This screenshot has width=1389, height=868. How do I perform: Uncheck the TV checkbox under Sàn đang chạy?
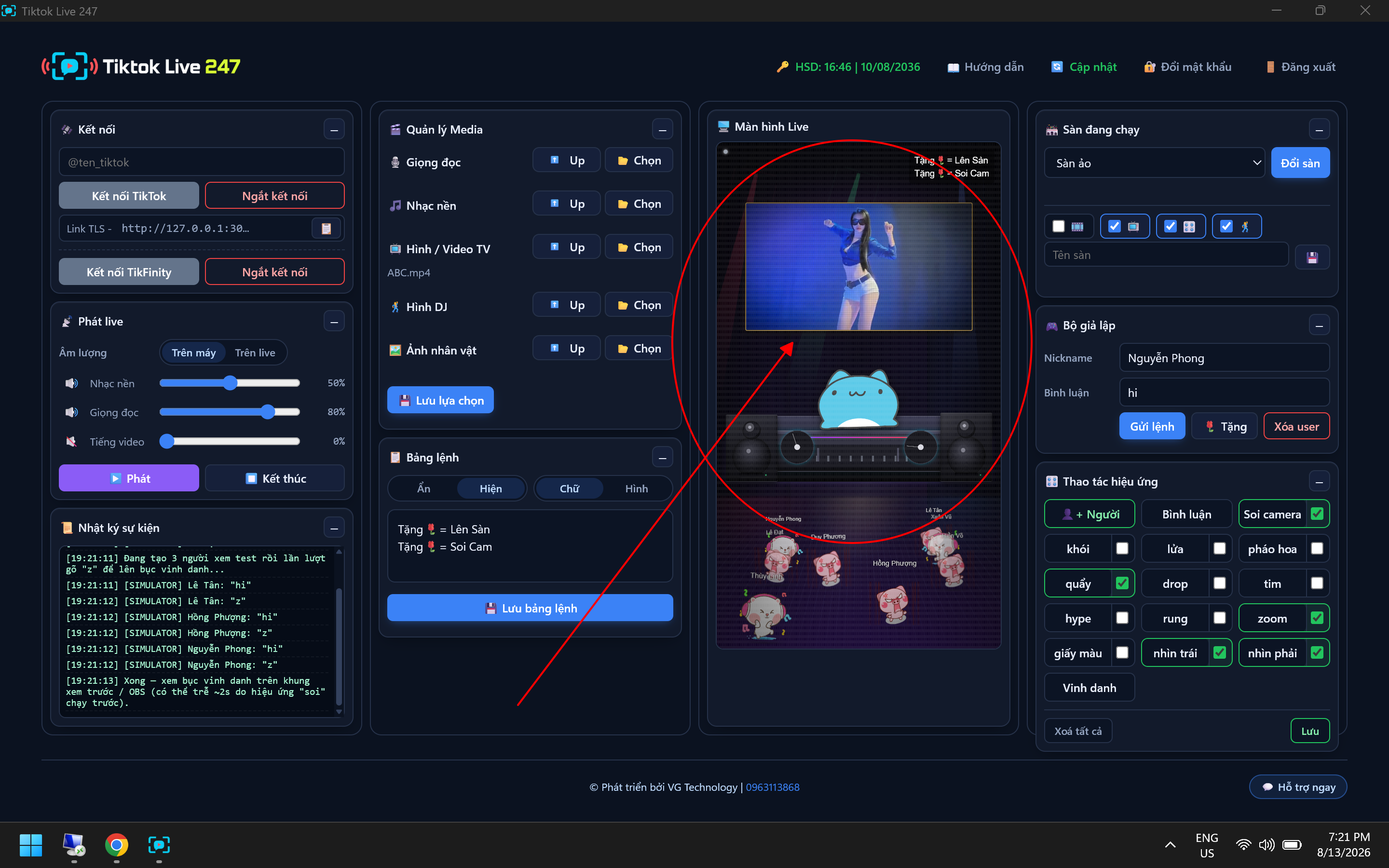click(1114, 226)
